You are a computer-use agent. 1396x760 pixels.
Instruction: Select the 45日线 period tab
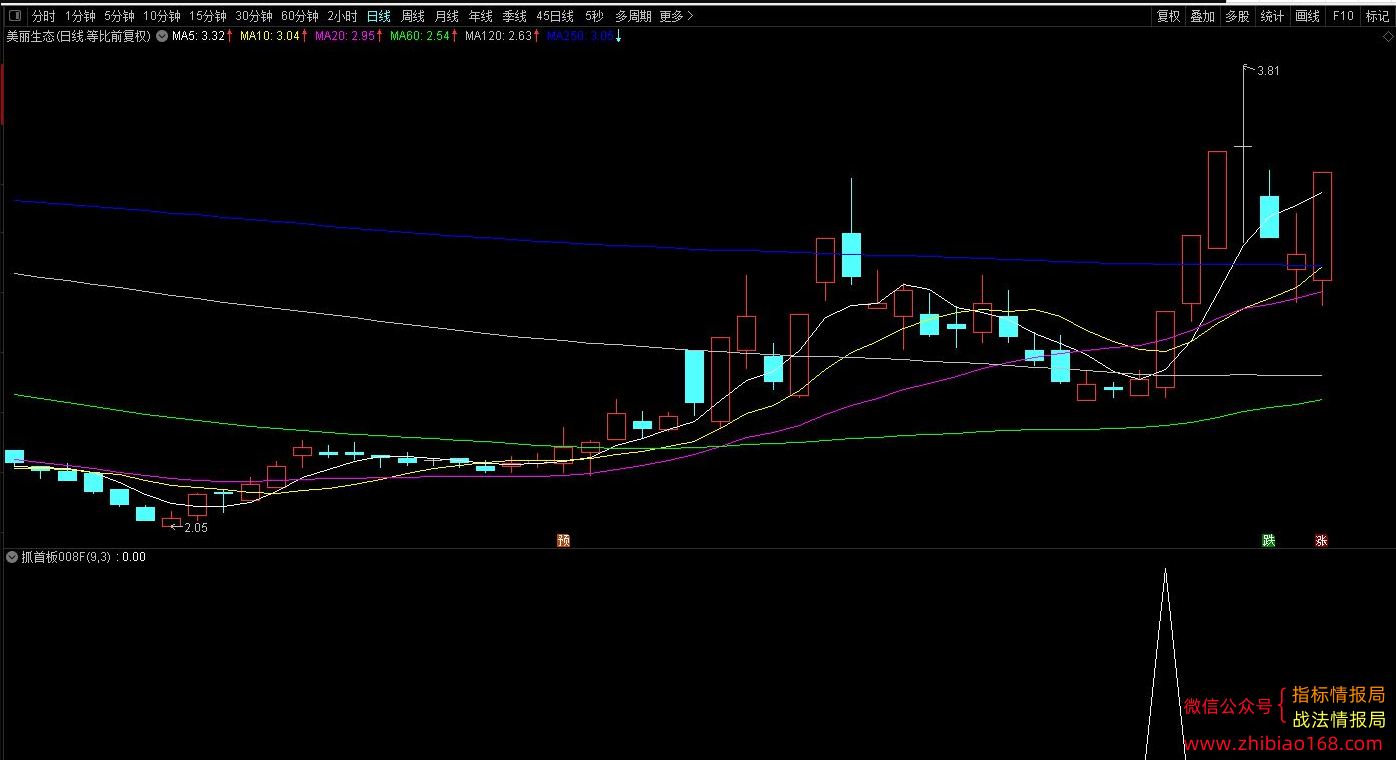coord(555,16)
